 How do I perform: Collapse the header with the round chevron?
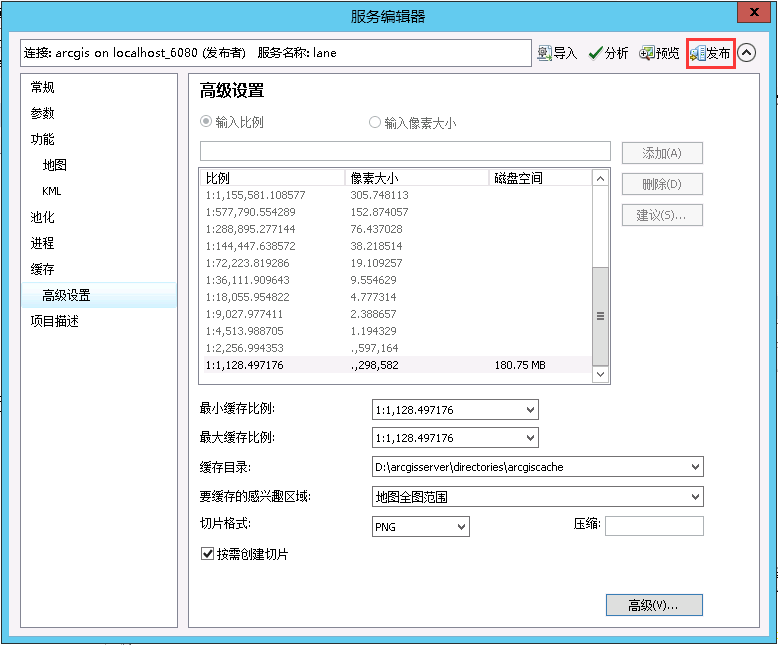[x=747, y=53]
